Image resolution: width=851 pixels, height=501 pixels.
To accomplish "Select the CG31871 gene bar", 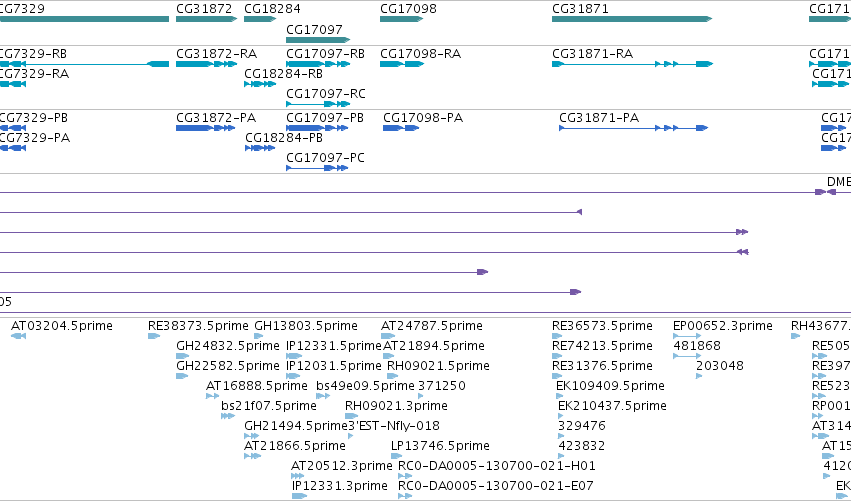I will point(632,19).
